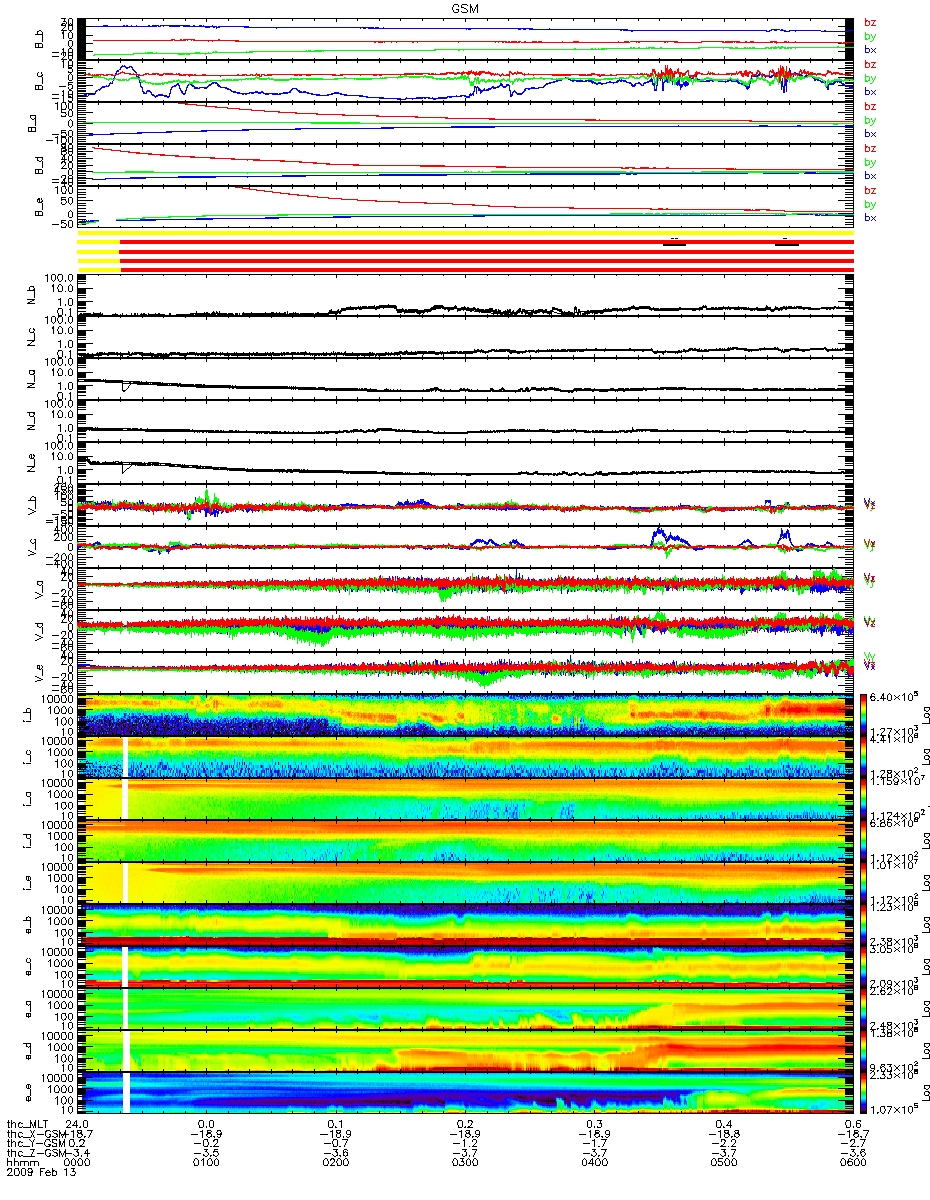Click the 0000 time tick label
The width and height of the screenshot is (930, 1200).
pos(77,1163)
